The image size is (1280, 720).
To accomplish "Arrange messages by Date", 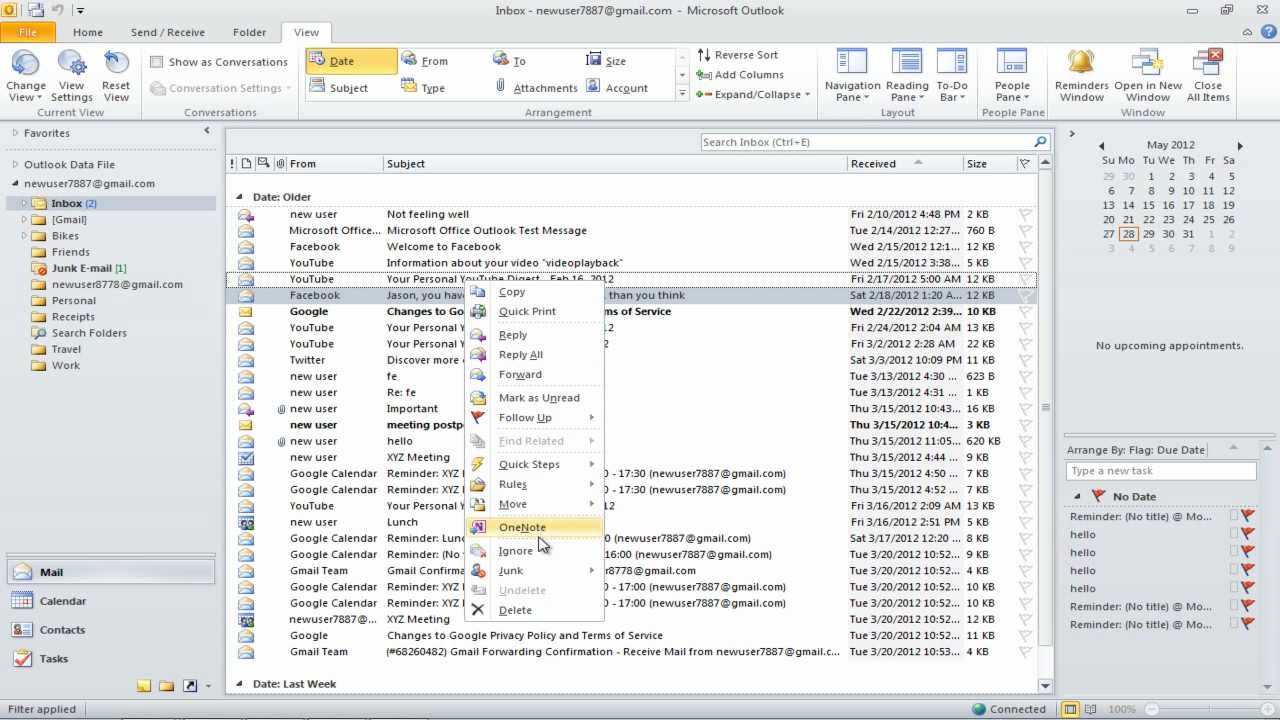I will (351, 61).
